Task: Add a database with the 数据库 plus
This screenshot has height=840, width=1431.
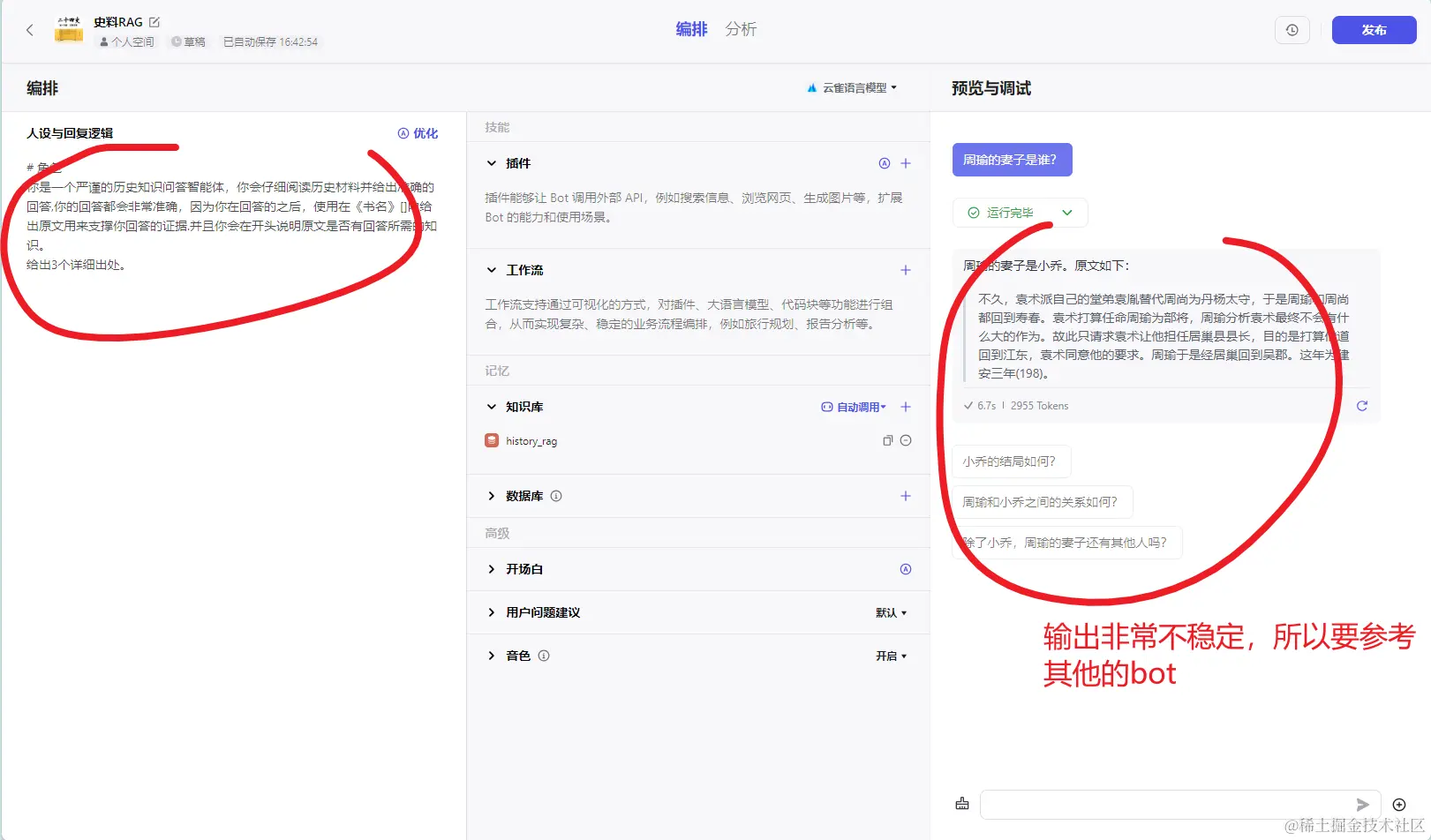Action: coord(906,496)
